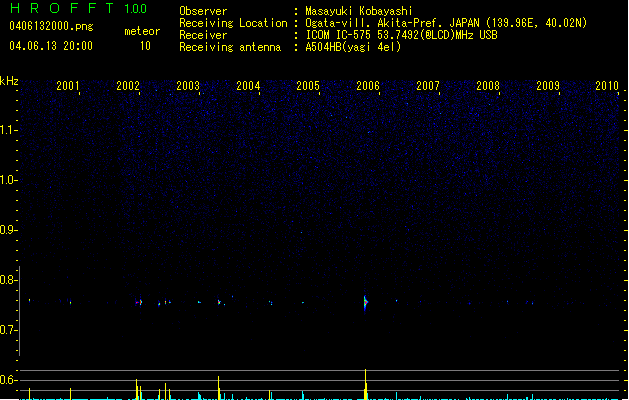Click the 2010 time axis marker
Image resolution: width=629 pixels, height=400 pixels.
tap(607, 85)
